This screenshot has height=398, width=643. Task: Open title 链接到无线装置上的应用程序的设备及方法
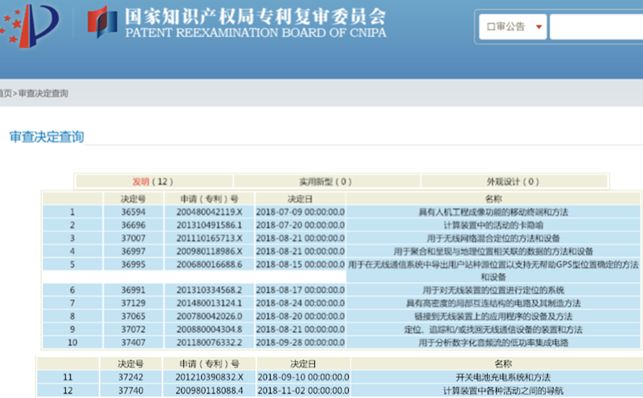click(x=493, y=316)
